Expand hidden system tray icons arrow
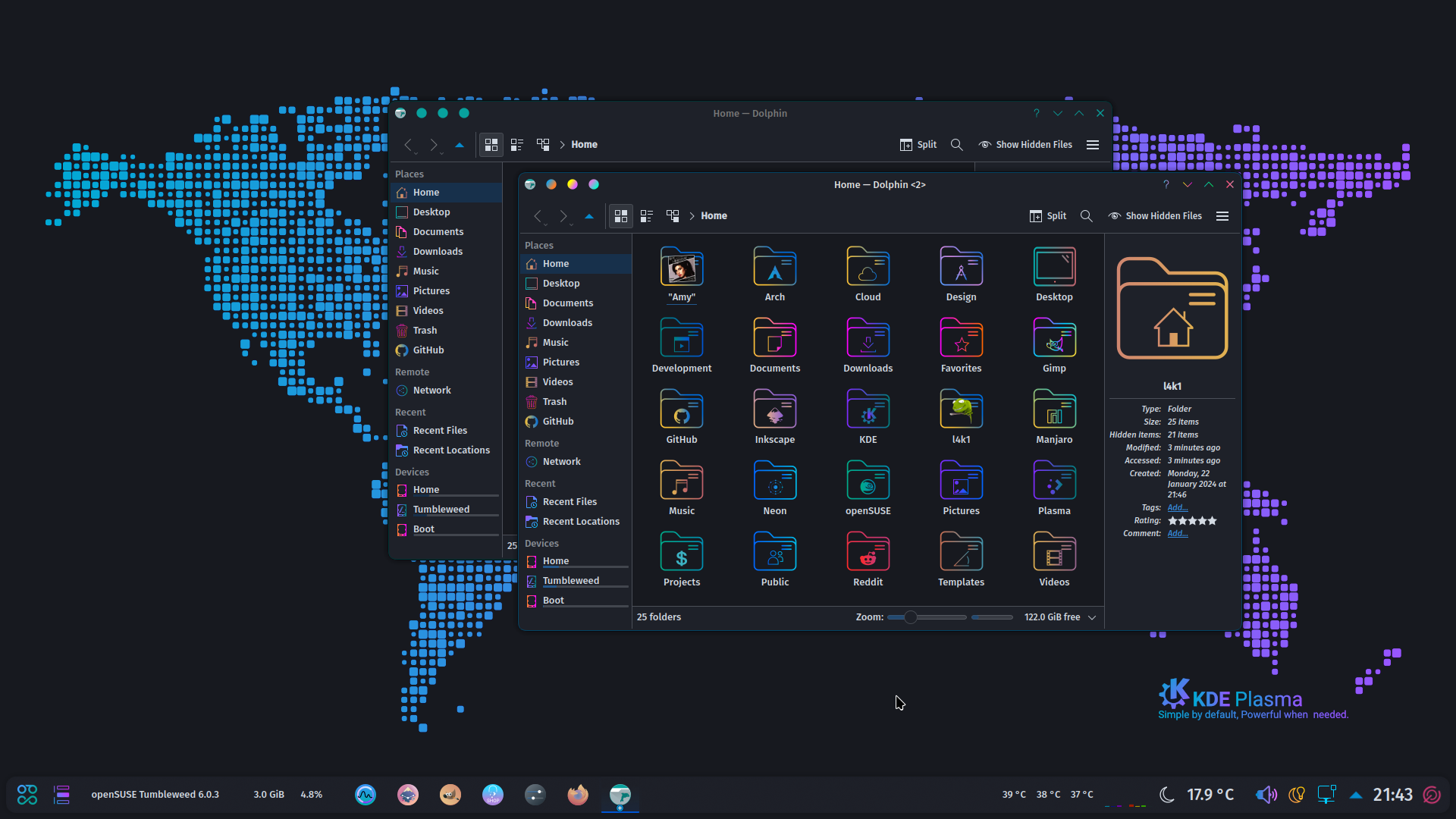1456x819 pixels. (1355, 795)
